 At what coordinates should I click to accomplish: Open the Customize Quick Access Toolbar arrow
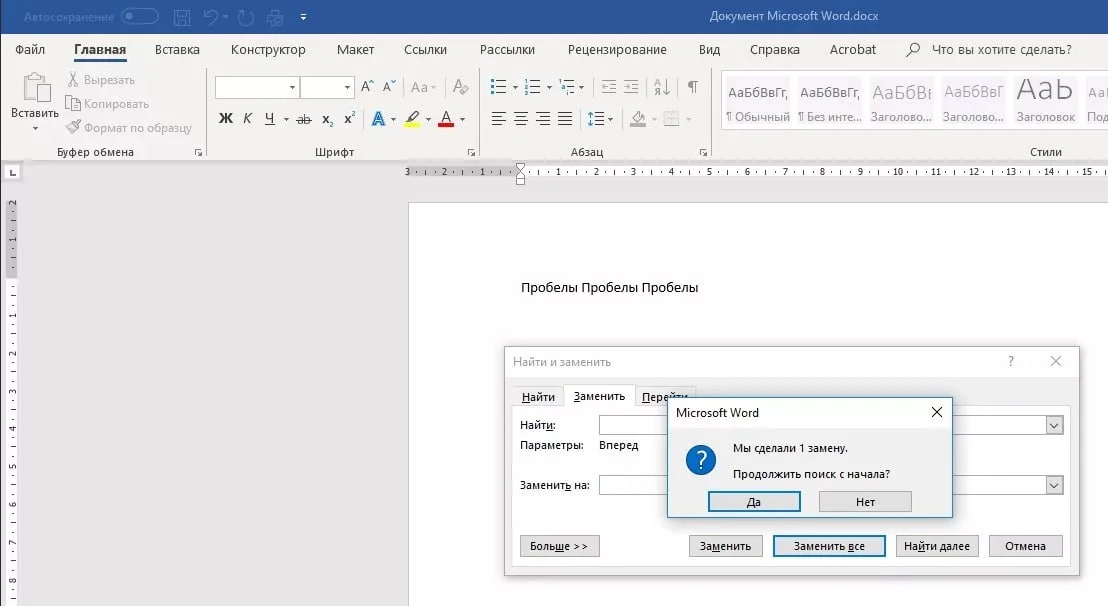(x=303, y=17)
